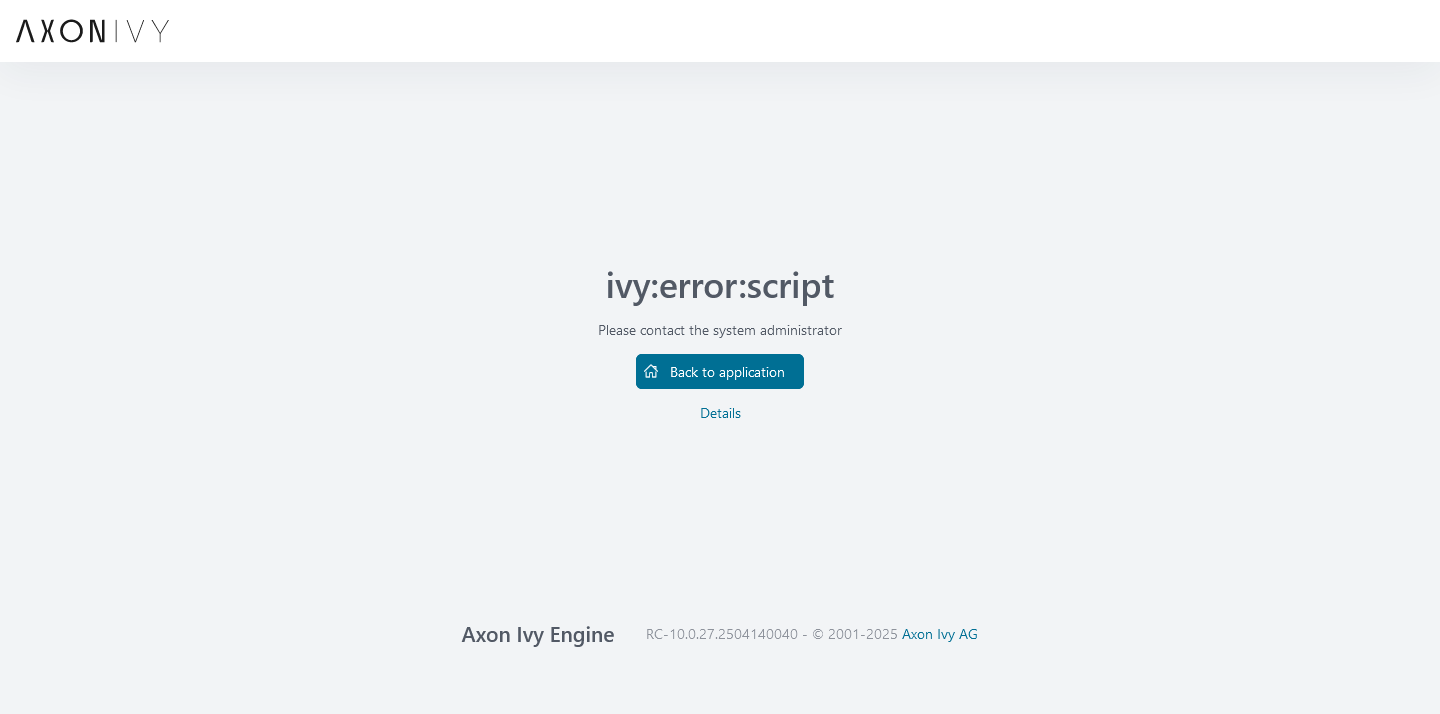
Task: Open the Details link
Action: (x=720, y=413)
